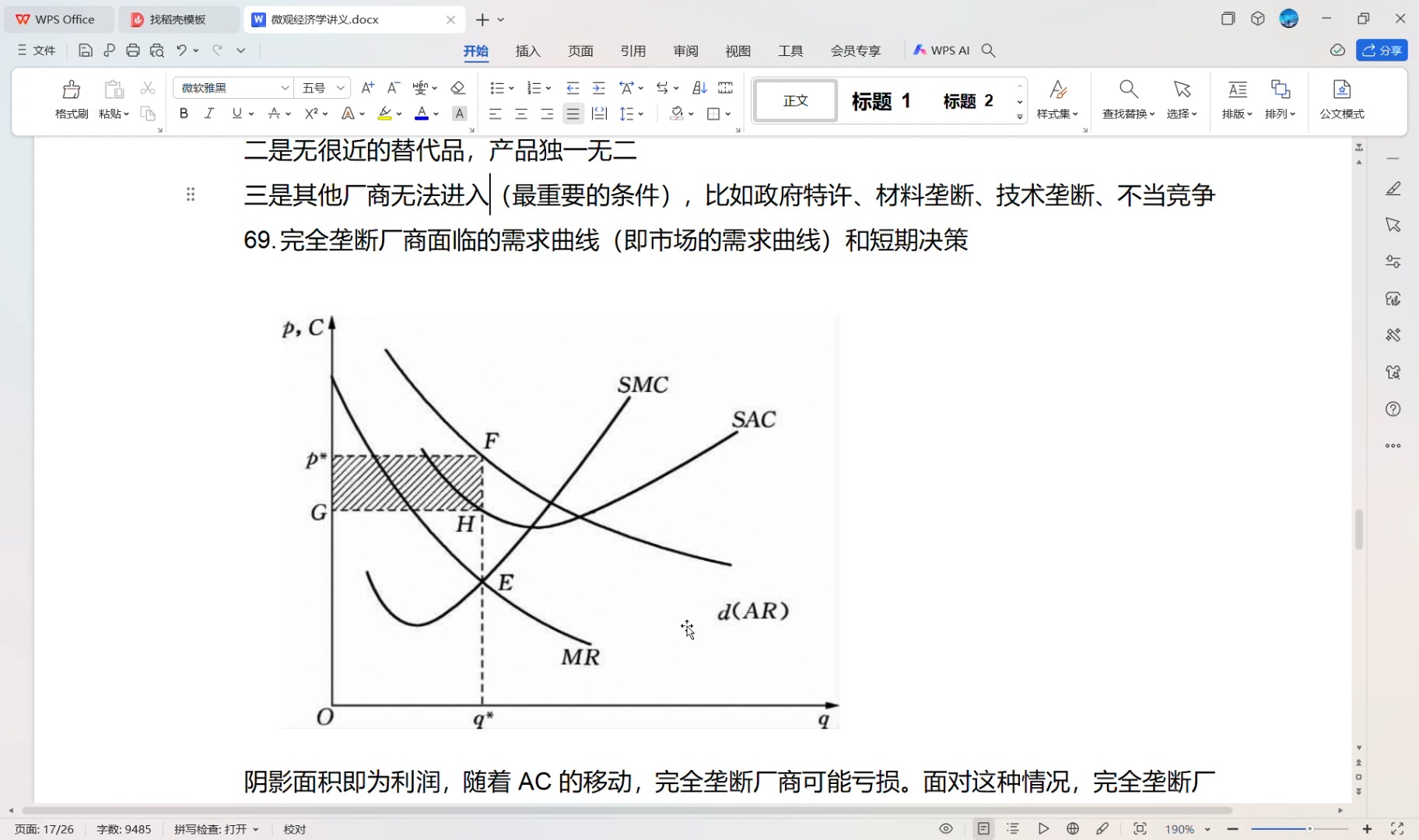Toggle the bulleted list formatting
The height and width of the screenshot is (840, 1419).
[496, 88]
